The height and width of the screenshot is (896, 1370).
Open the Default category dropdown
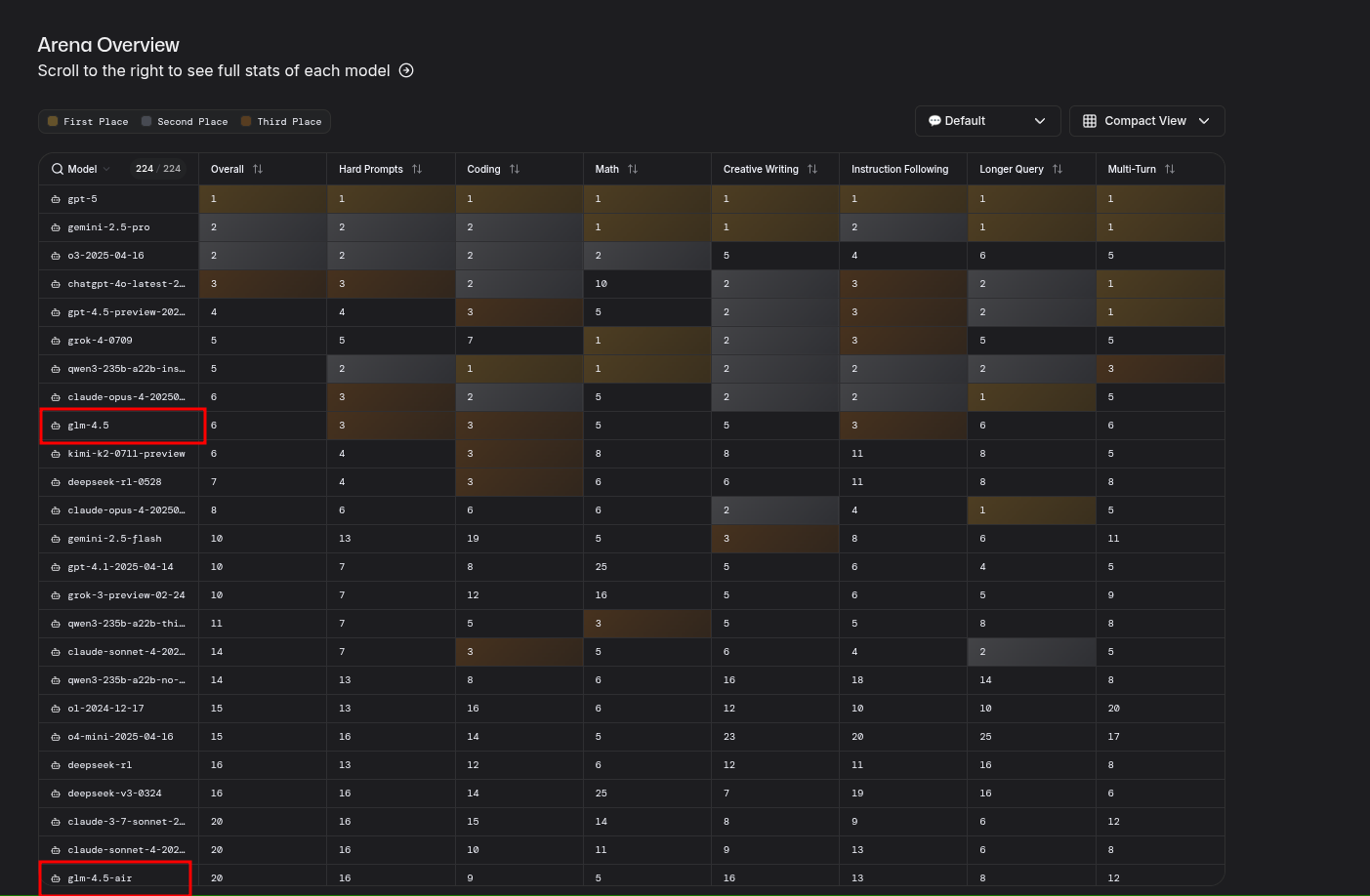pyautogui.click(x=987, y=121)
